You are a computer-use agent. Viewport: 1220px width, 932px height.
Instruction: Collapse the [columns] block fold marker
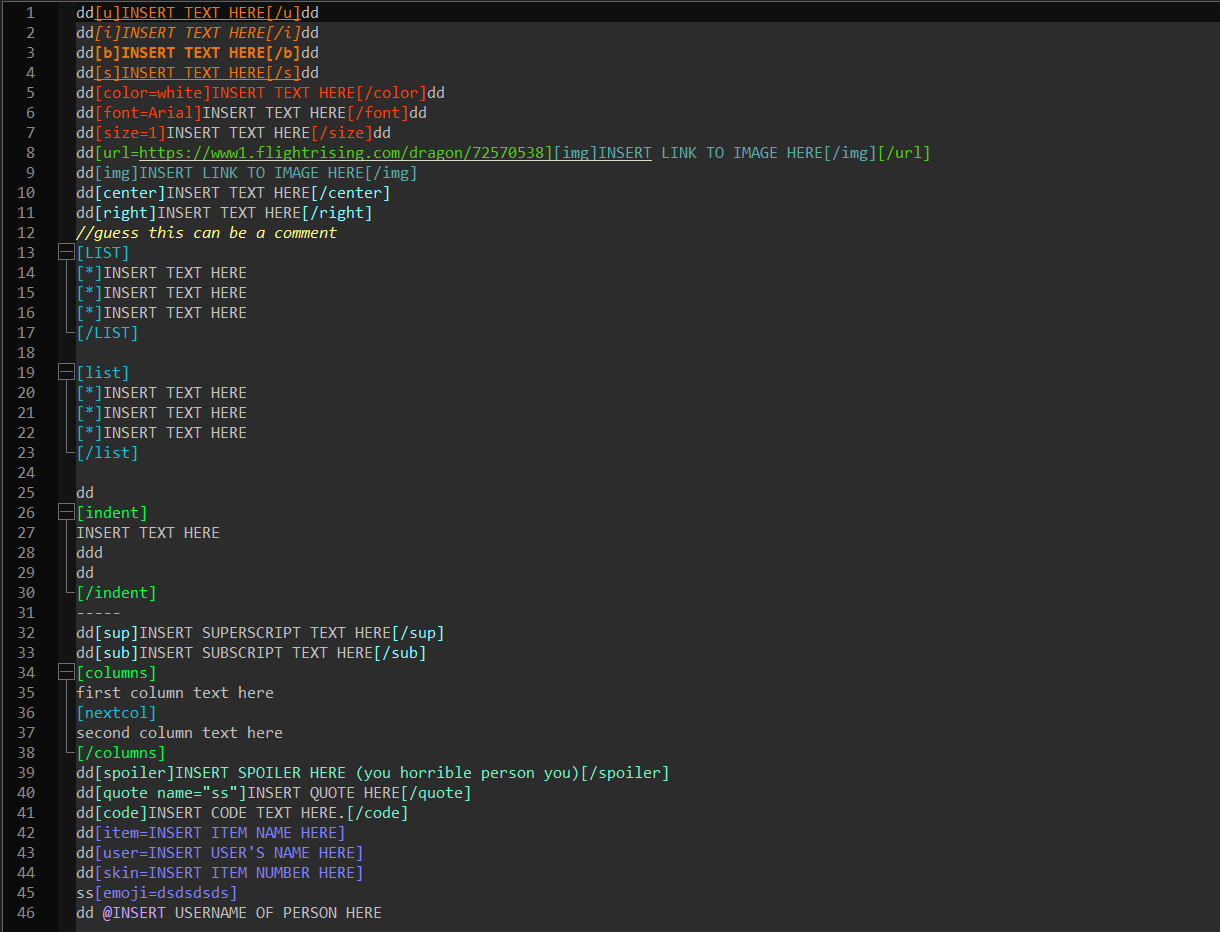(65, 672)
